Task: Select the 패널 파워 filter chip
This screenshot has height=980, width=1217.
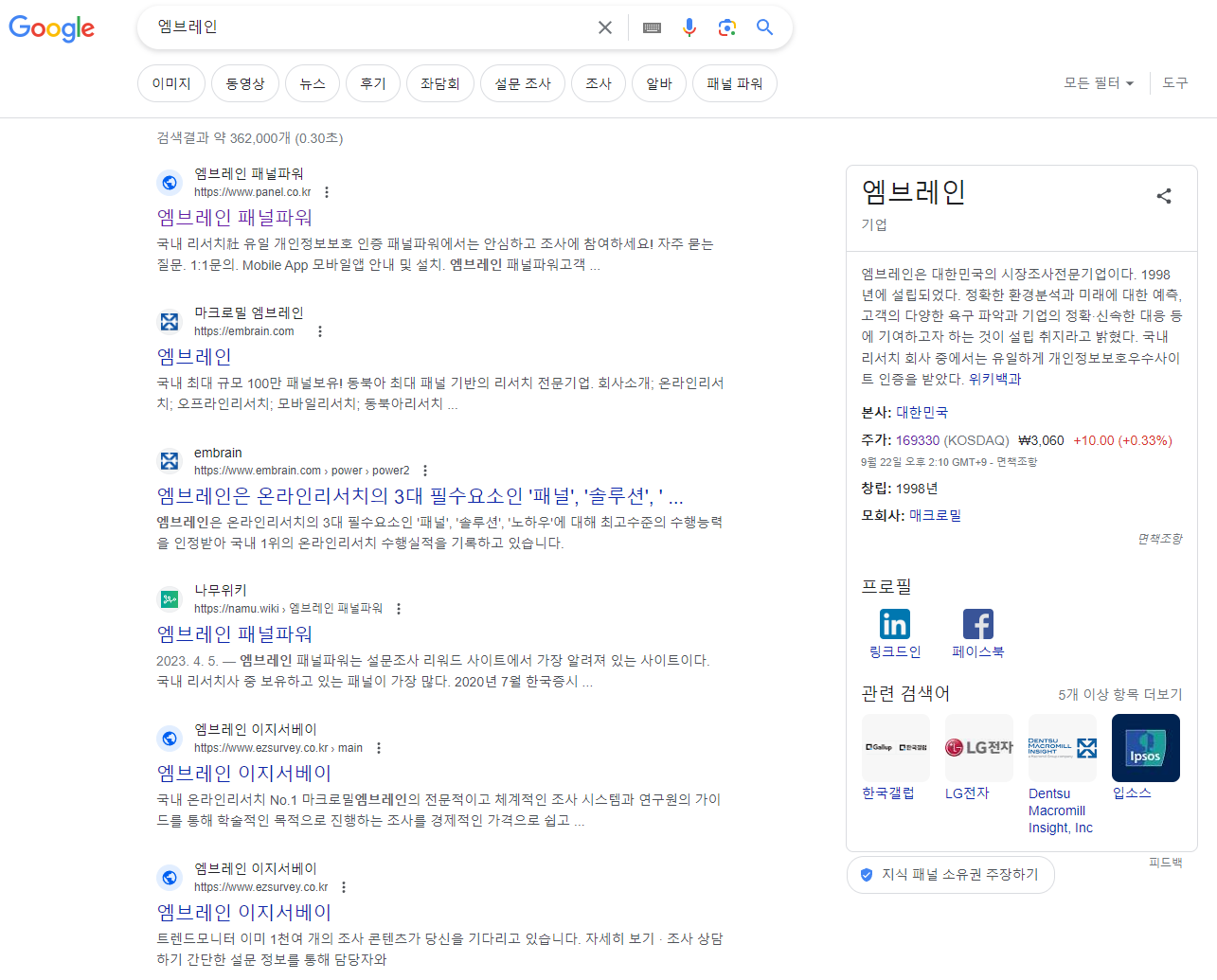Action: 735,83
